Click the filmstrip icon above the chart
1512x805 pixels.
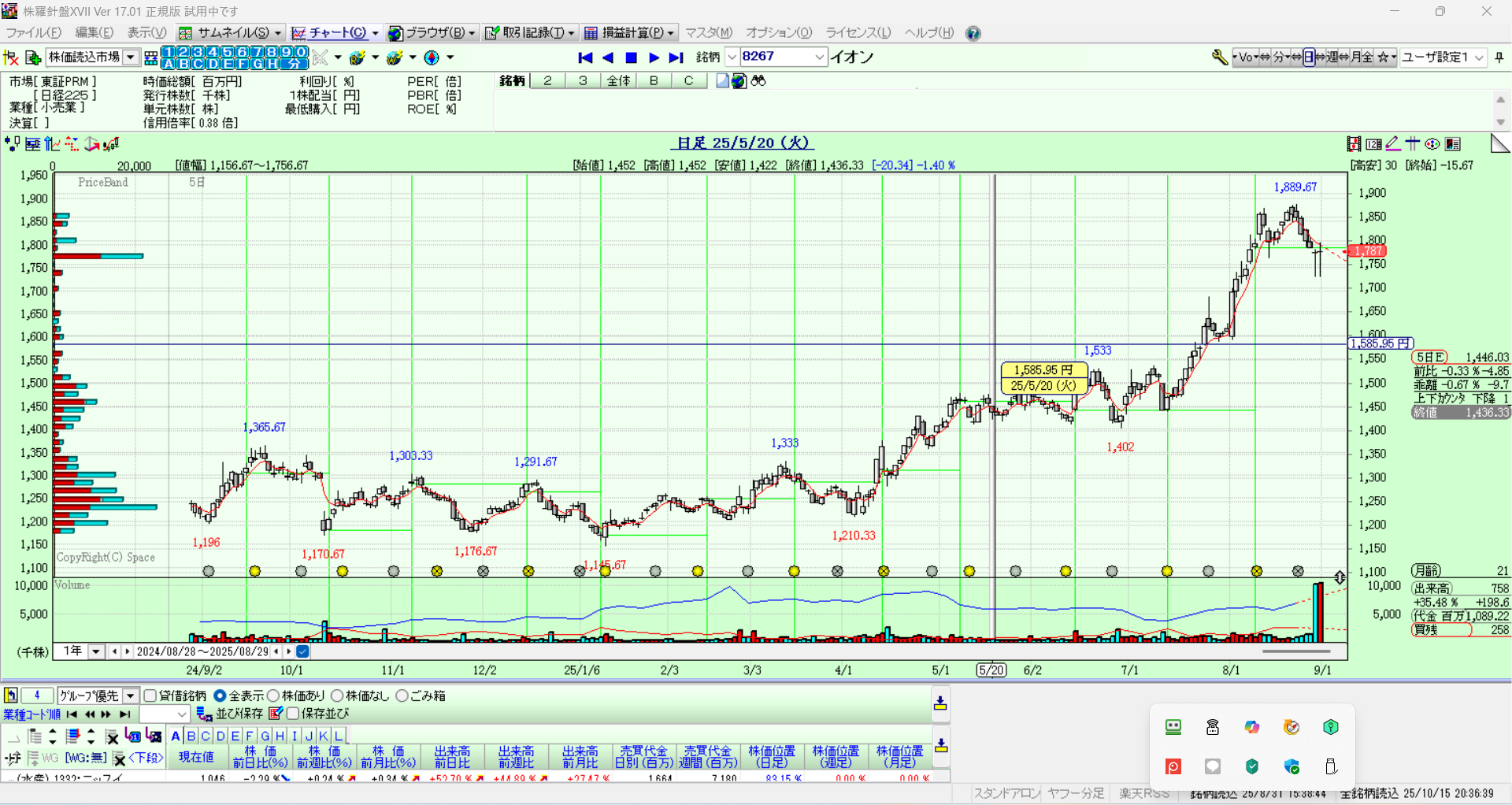pos(1354,143)
